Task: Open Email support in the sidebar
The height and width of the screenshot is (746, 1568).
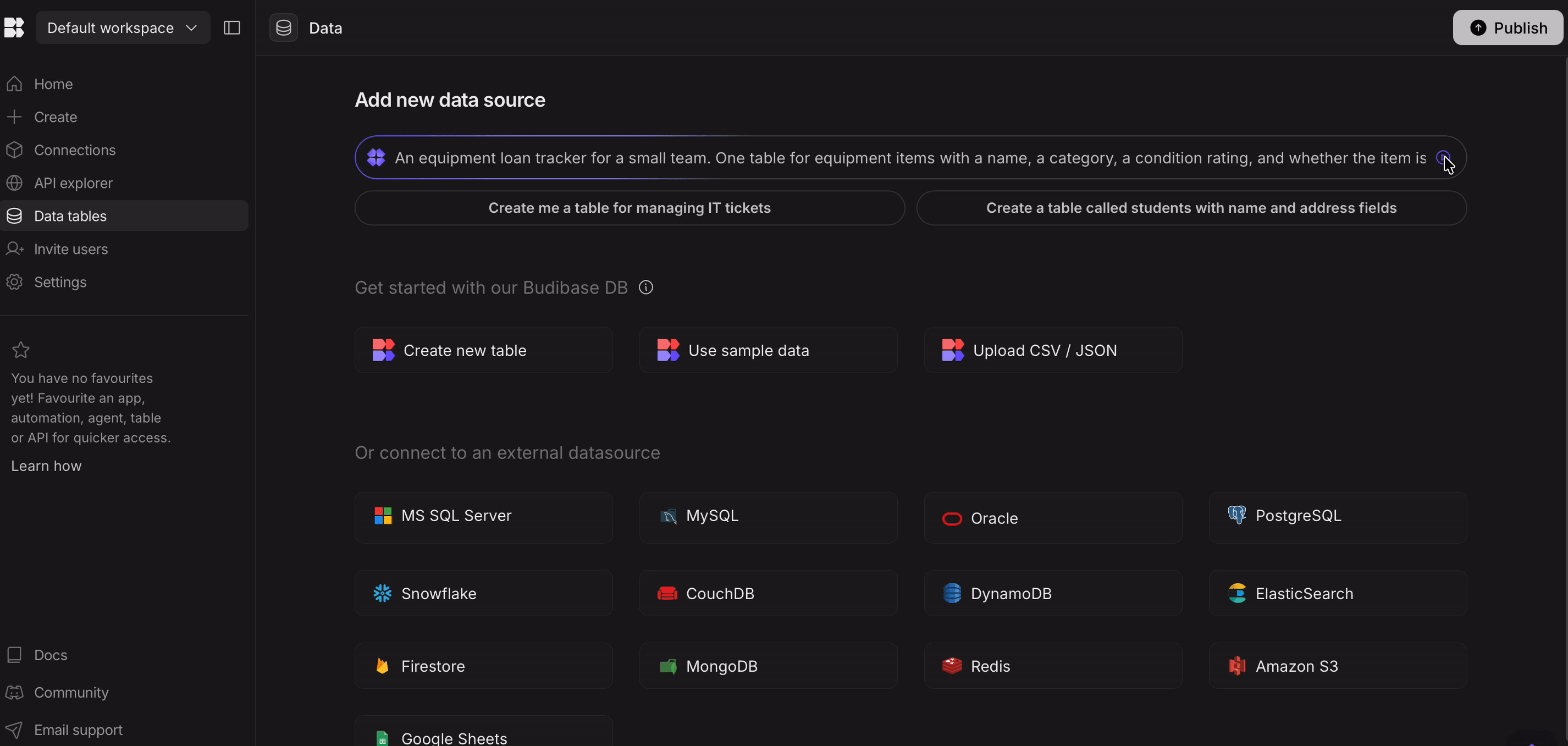Action: pos(124,730)
